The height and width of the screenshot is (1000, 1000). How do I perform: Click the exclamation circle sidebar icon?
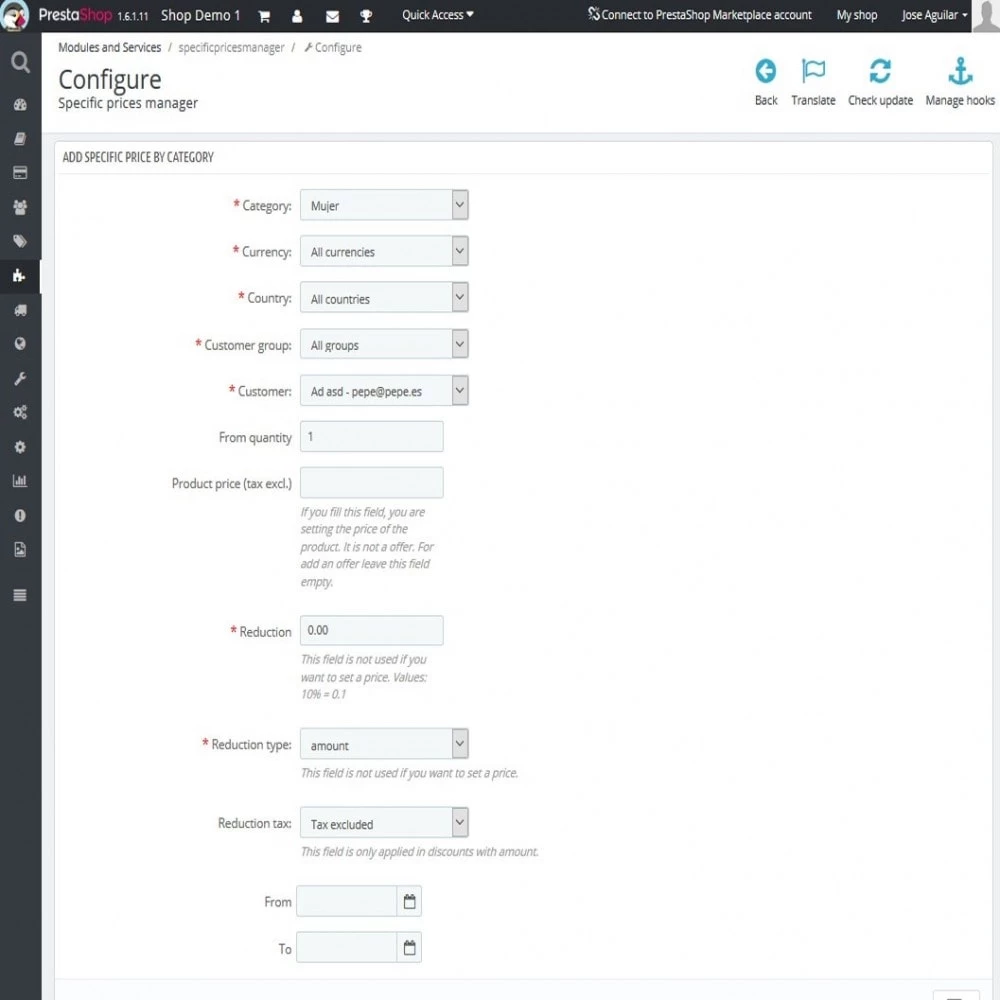(20, 515)
